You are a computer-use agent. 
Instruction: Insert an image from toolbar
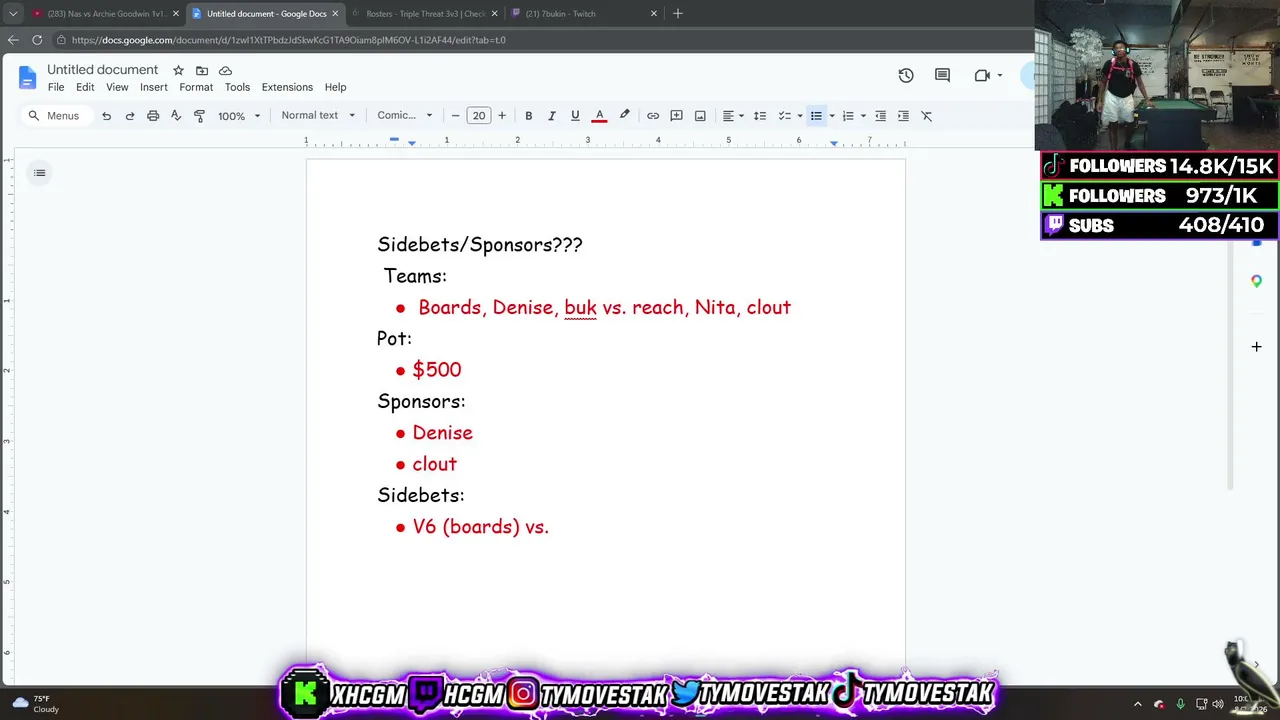pos(700,116)
